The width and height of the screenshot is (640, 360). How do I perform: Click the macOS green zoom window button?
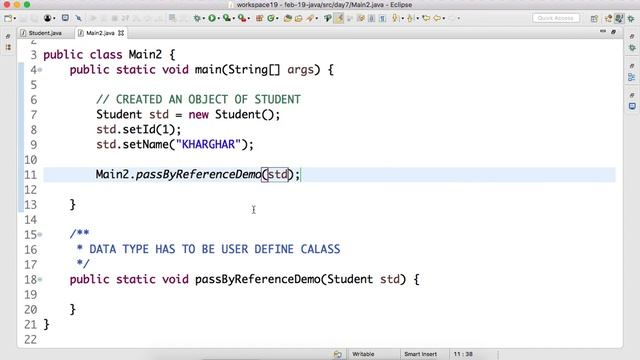click(x=27, y=4)
